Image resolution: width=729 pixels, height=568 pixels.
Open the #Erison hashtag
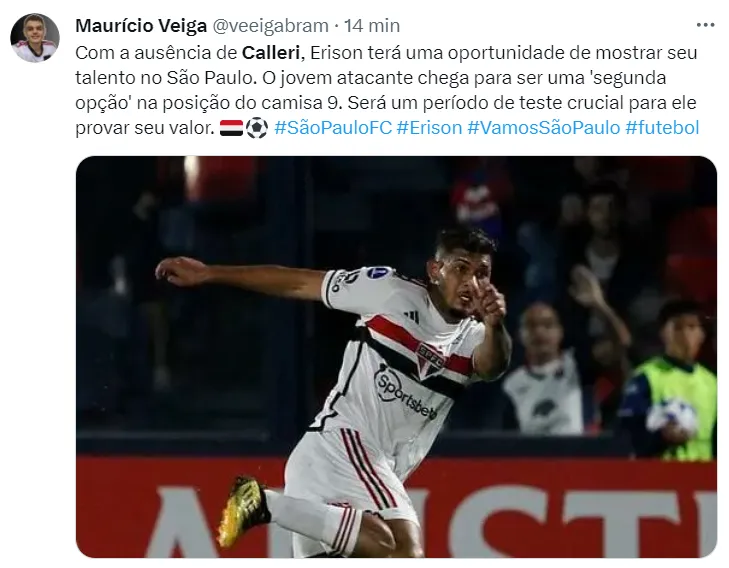429,127
